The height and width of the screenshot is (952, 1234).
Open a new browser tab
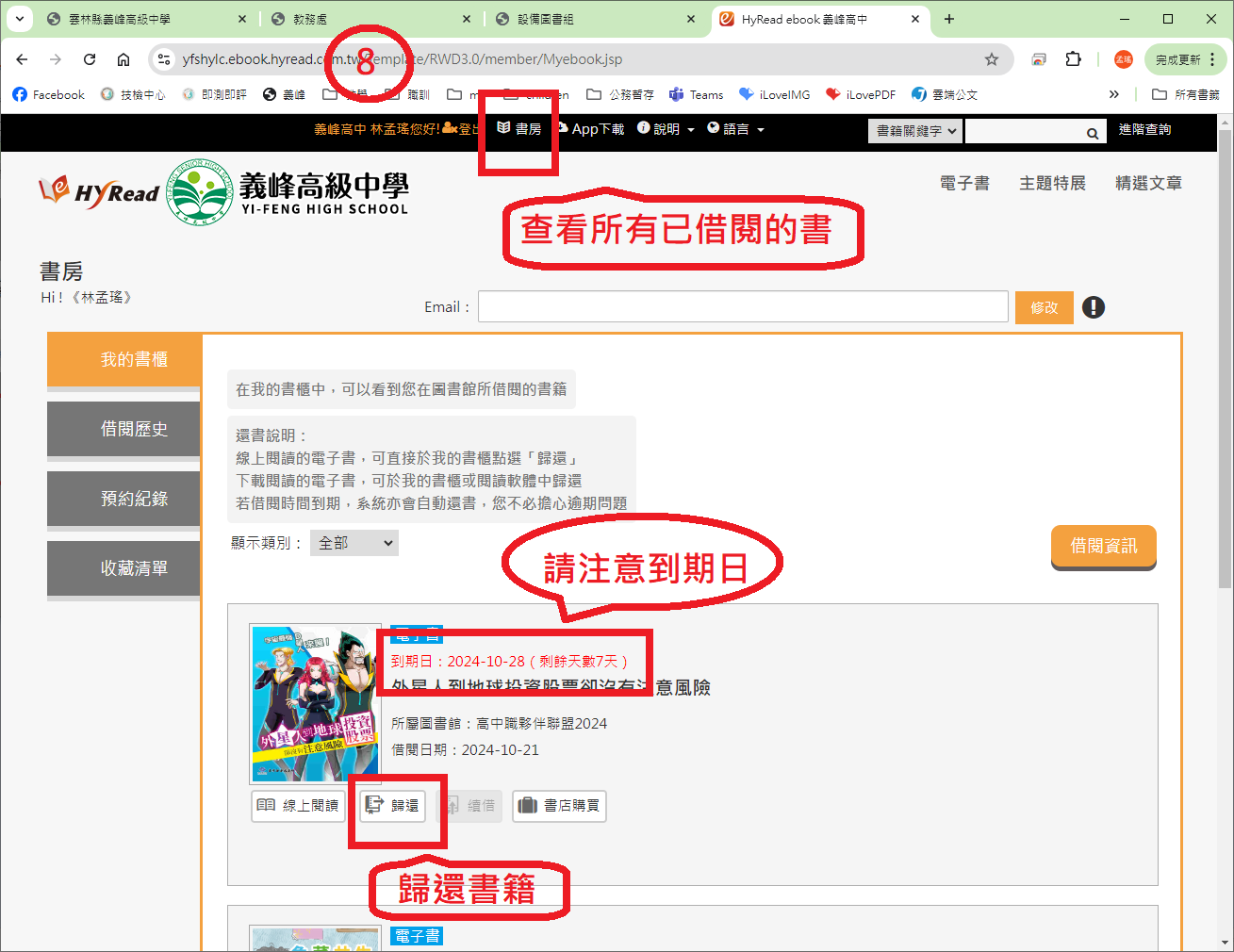pos(949,19)
